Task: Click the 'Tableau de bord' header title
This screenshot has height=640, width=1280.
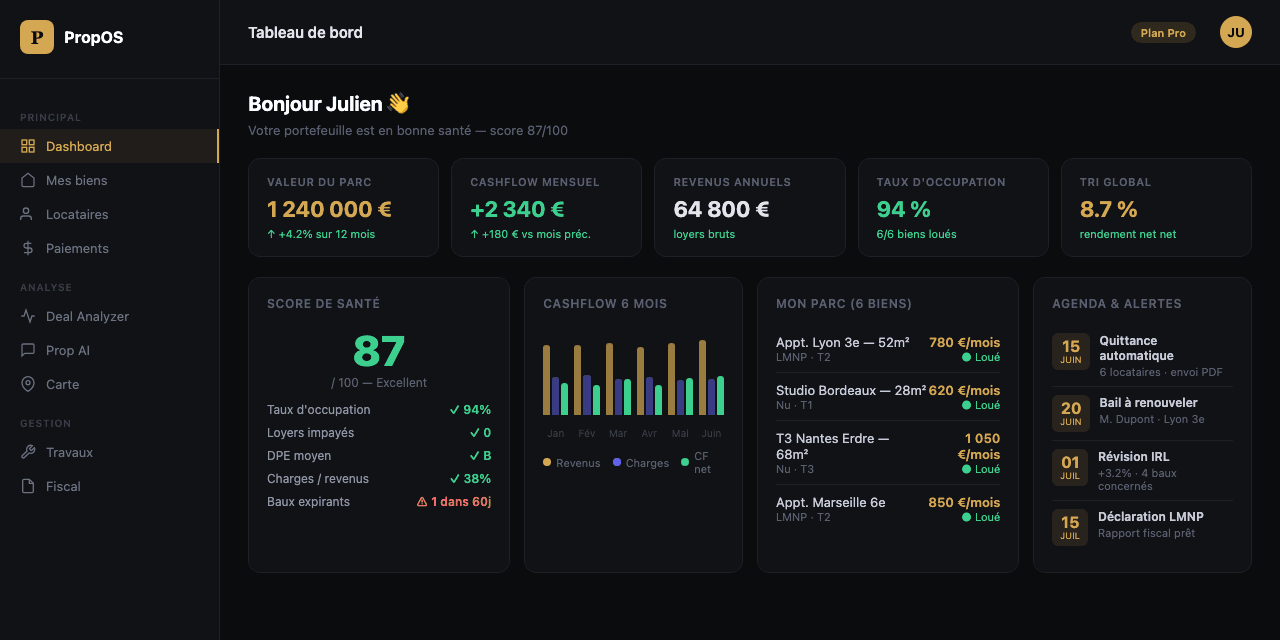Action: coord(305,33)
